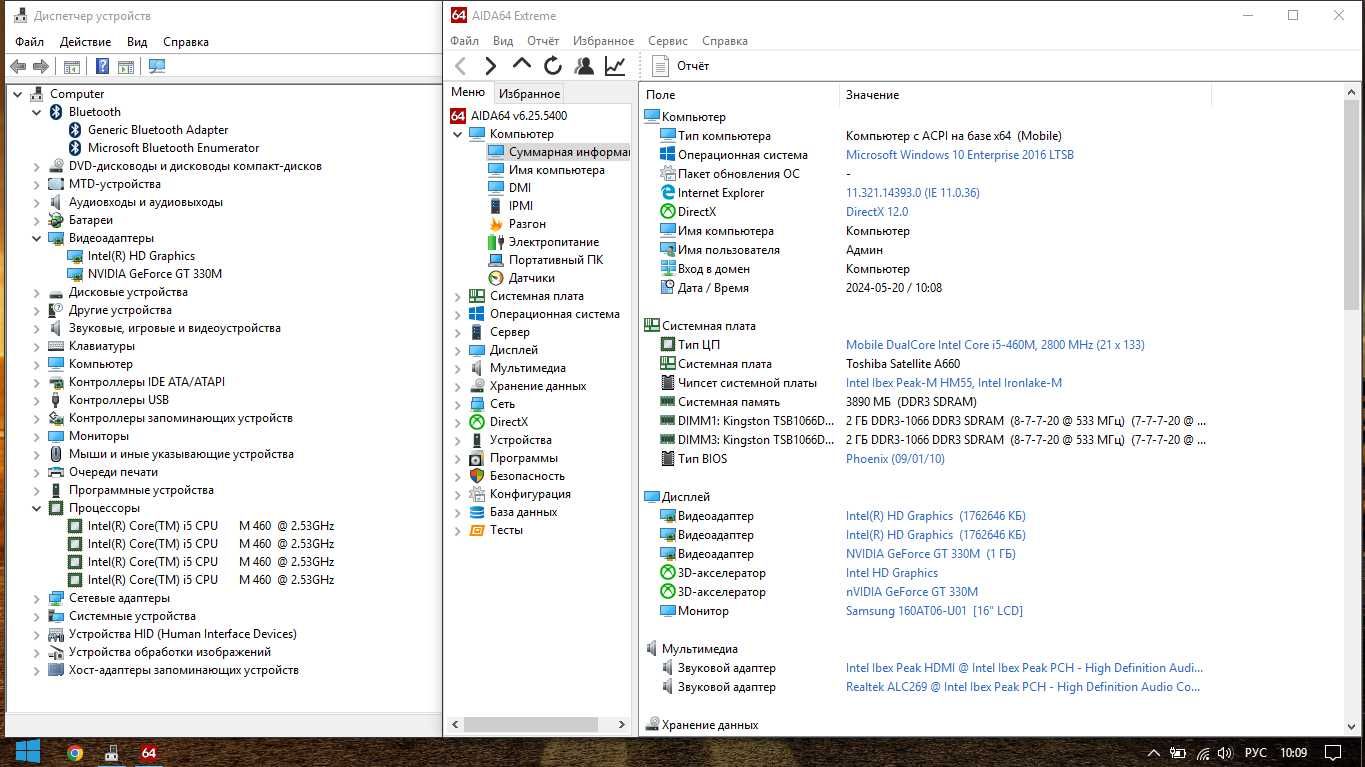Open the AIDA64 user manage icon
1365x767 pixels.
pos(584,66)
